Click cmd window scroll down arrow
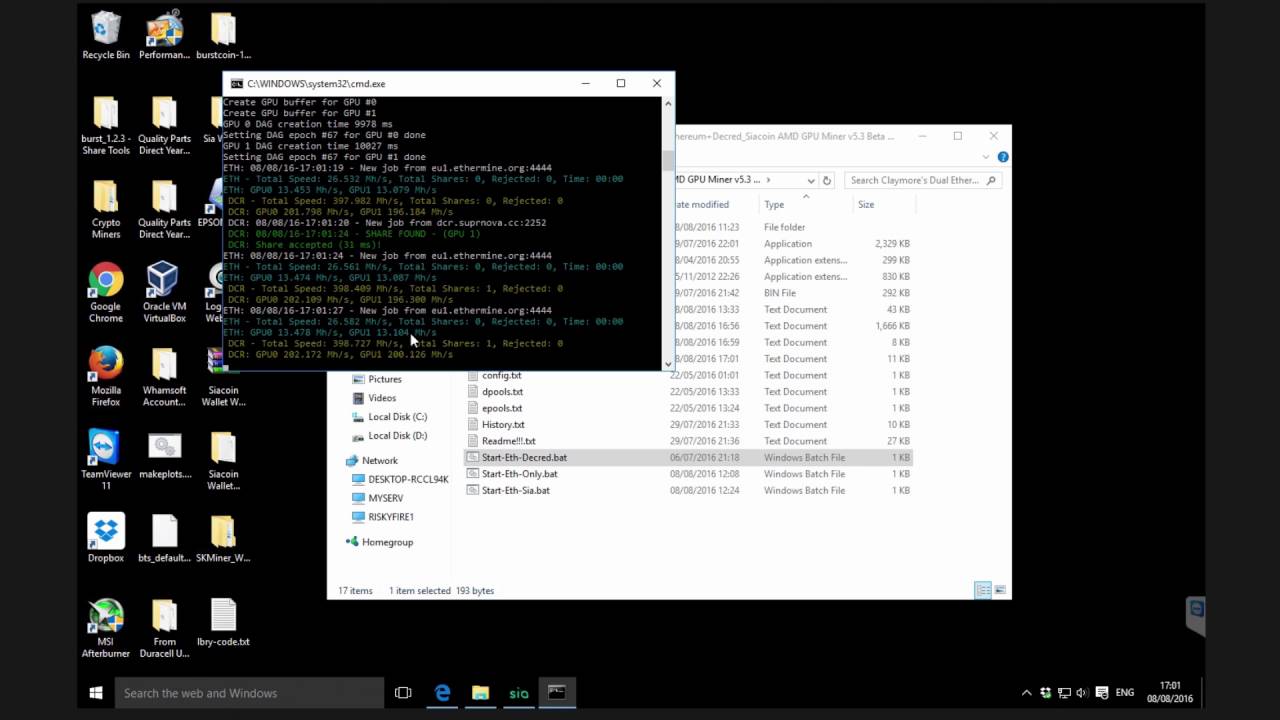Image resolution: width=1280 pixels, height=720 pixels. click(x=668, y=364)
